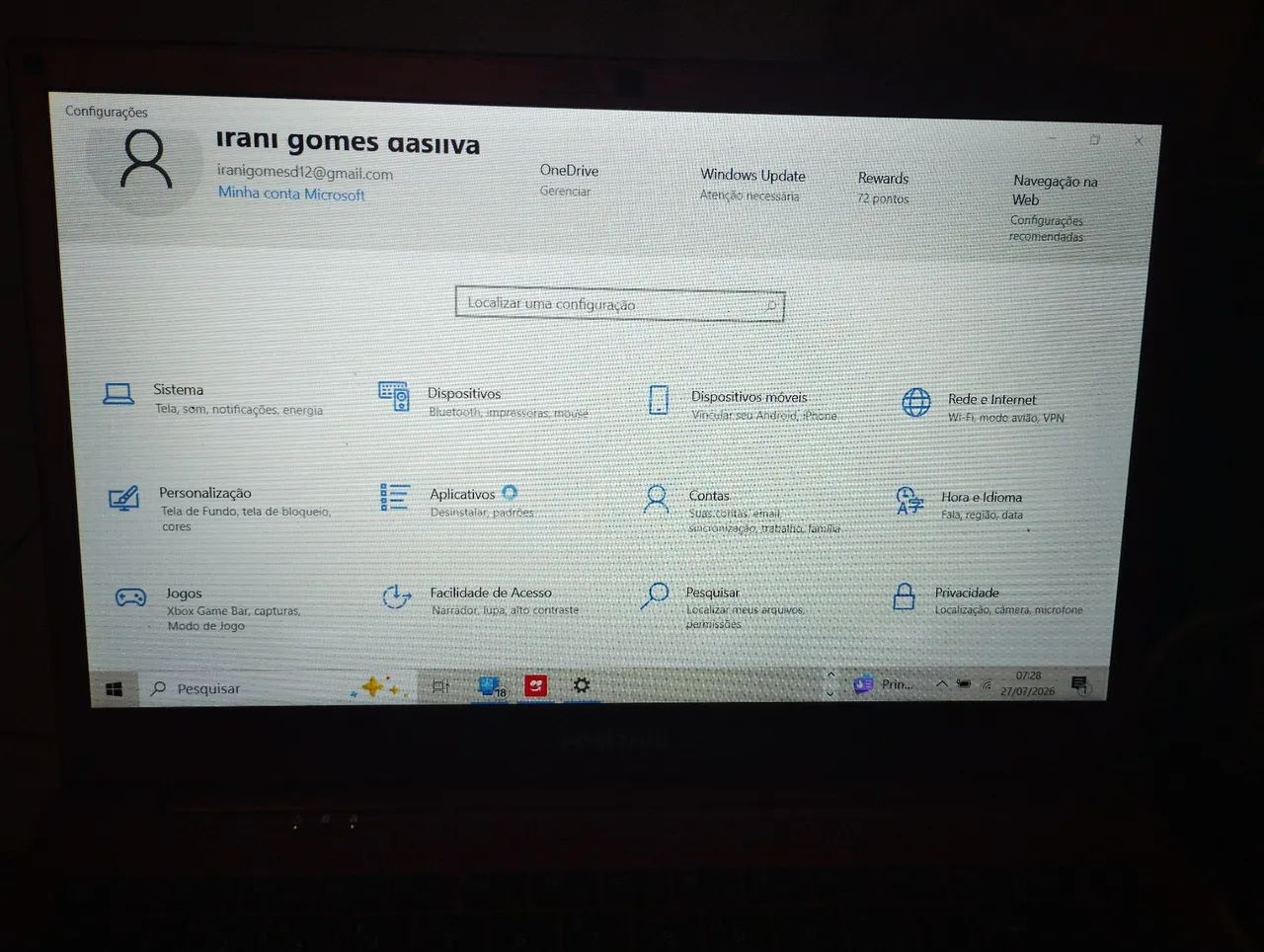1264x952 pixels.
Task: Click "Fala, região, data" description
Action: tap(982, 515)
